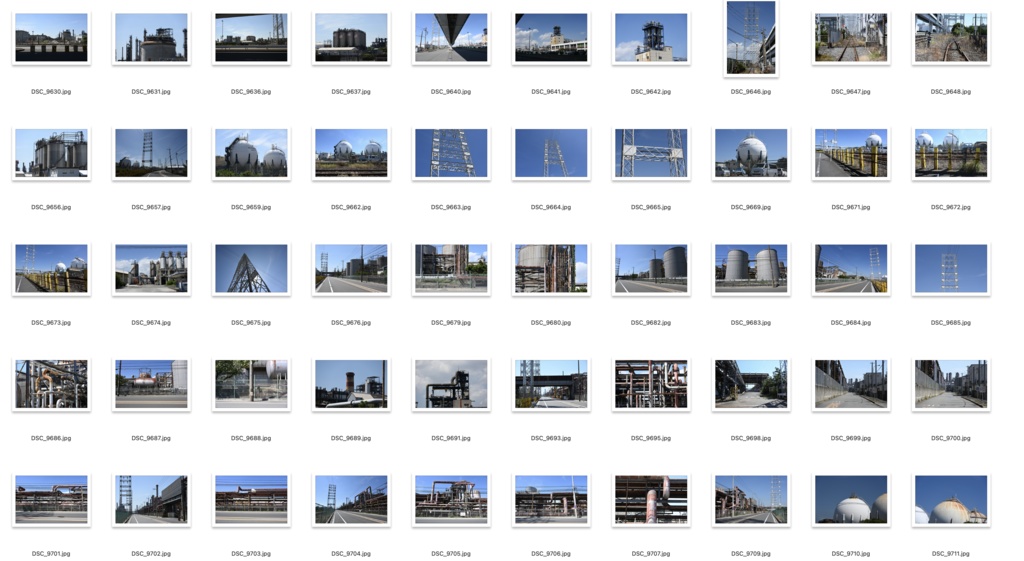1024x561 pixels.
Task: Click the file name text DSC_9683.jpg
Action: [x=750, y=323]
